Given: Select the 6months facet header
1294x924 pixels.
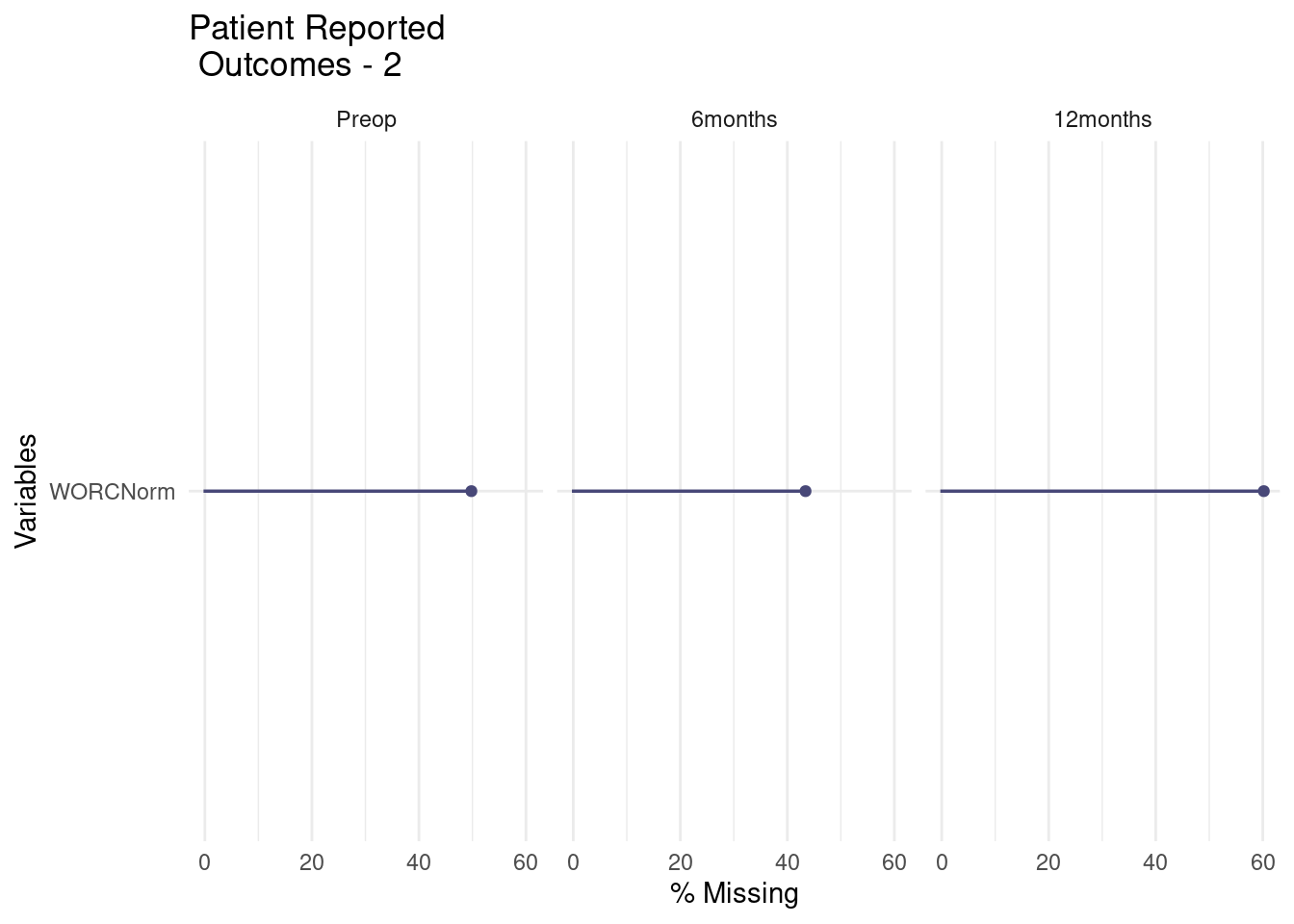Looking at the screenshot, I should tap(734, 120).
